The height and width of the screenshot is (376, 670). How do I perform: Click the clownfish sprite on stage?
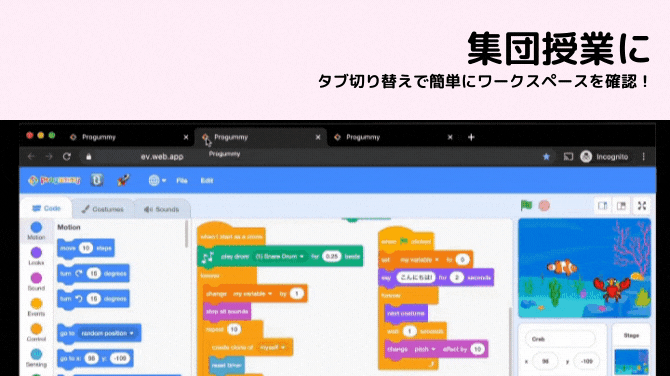click(563, 267)
